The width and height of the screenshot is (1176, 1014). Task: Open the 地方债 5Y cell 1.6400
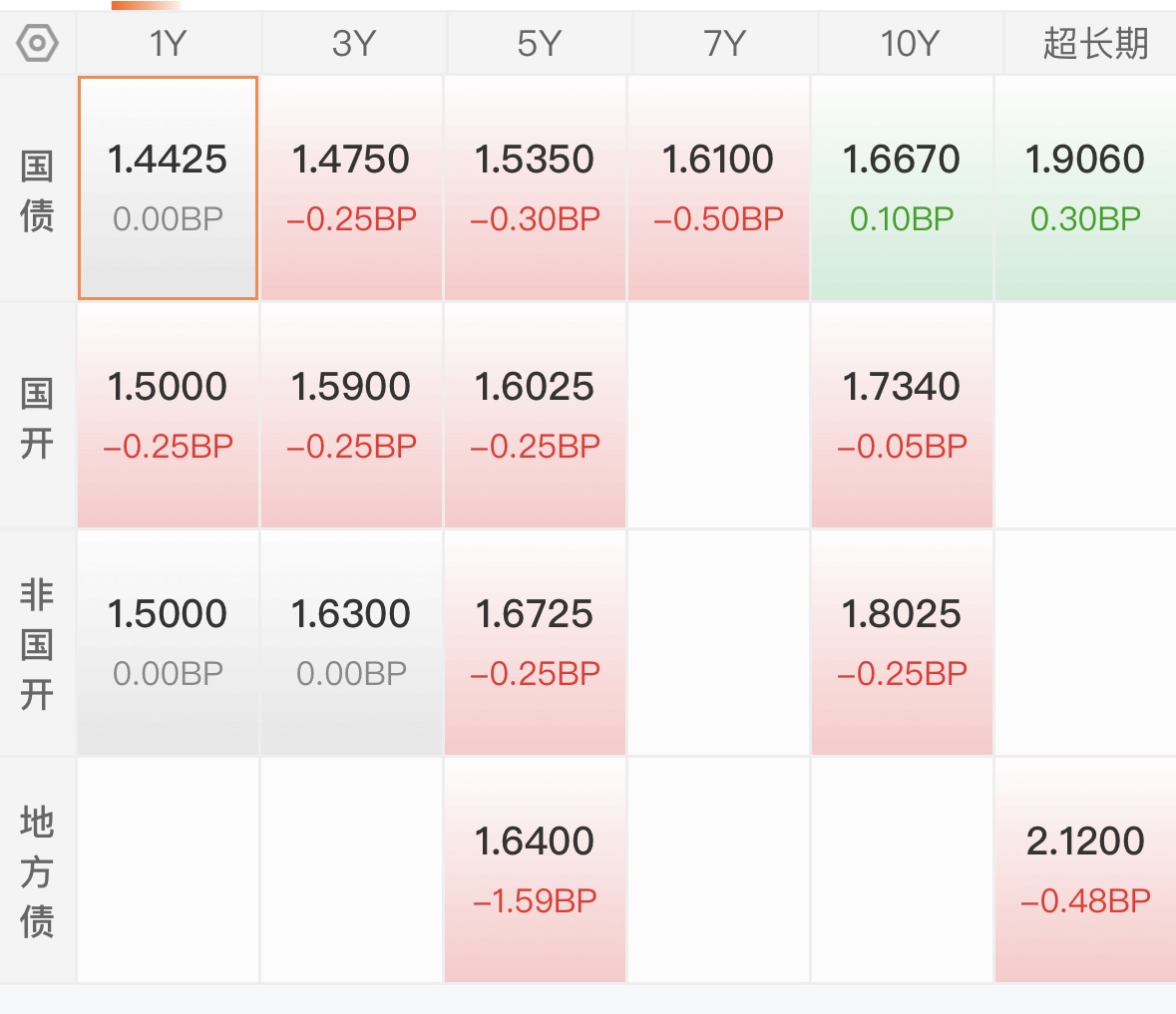click(535, 869)
